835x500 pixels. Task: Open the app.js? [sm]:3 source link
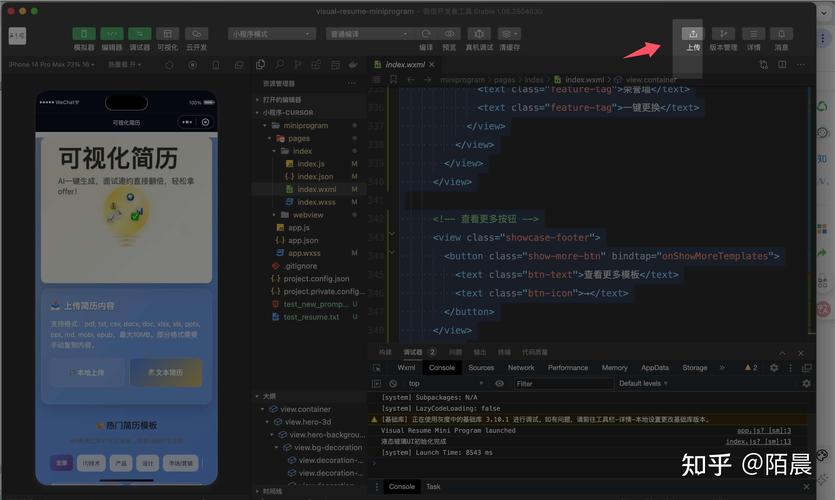coord(764,430)
